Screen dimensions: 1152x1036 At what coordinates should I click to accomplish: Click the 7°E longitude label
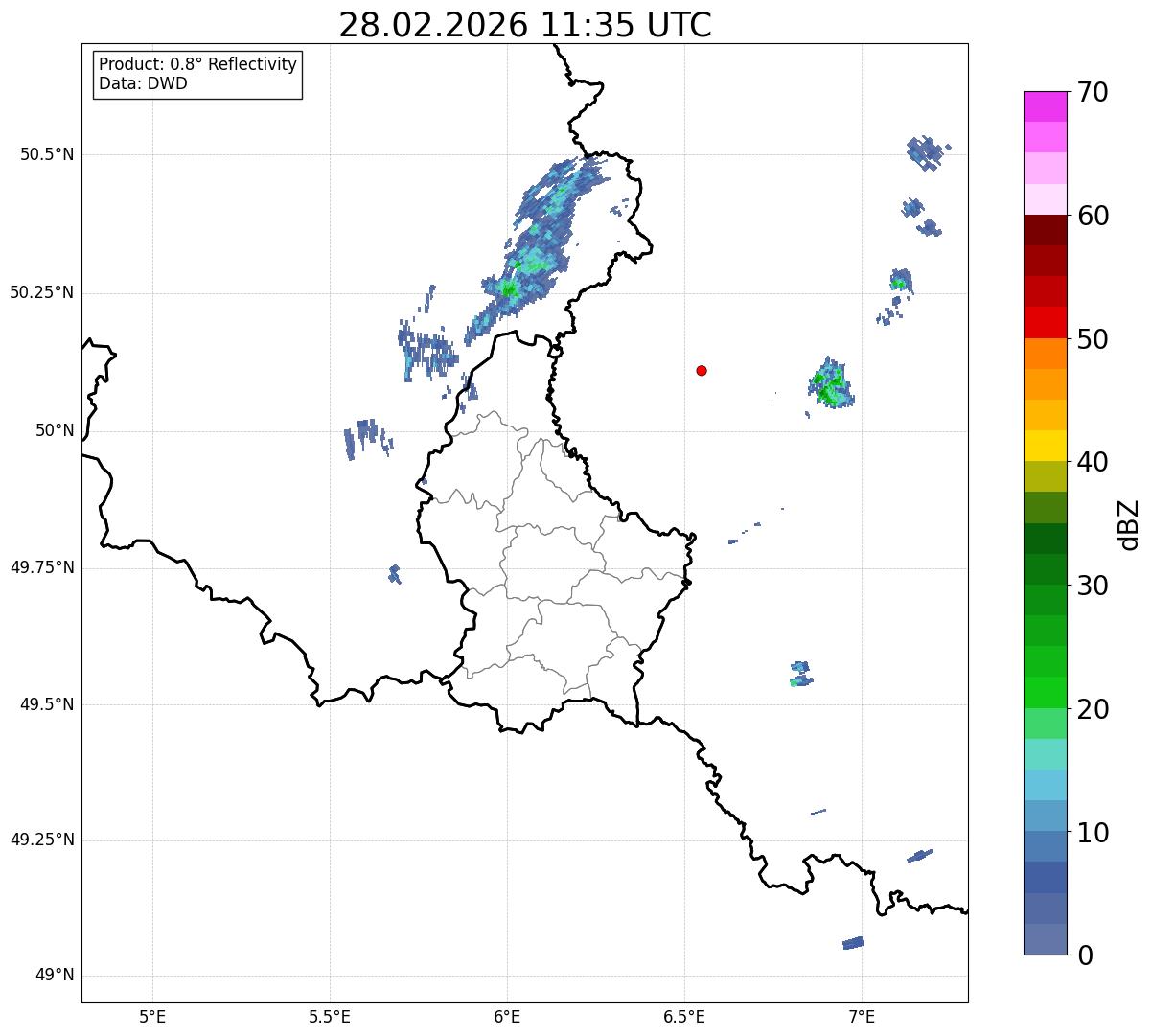[862, 1016]
